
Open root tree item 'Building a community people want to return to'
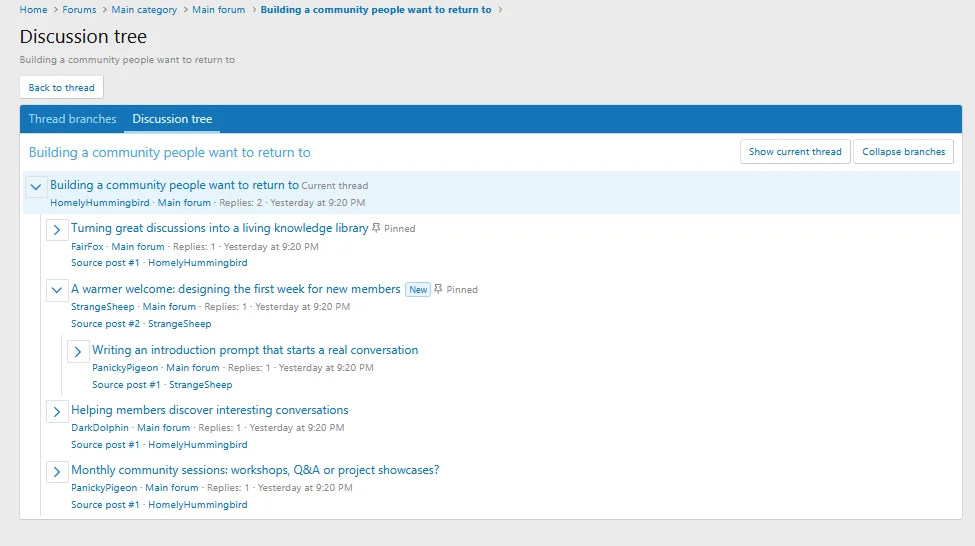tap(174, 185)
